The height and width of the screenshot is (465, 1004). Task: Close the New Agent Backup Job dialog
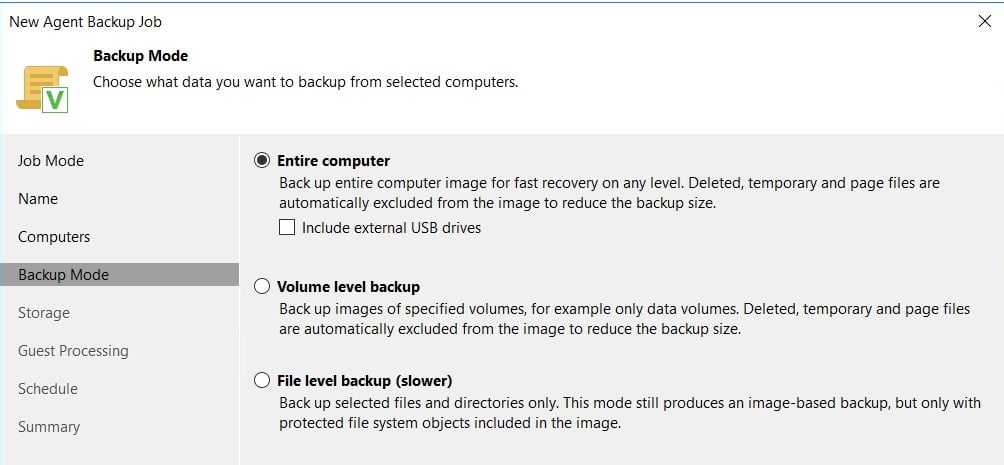coord(985,21)
